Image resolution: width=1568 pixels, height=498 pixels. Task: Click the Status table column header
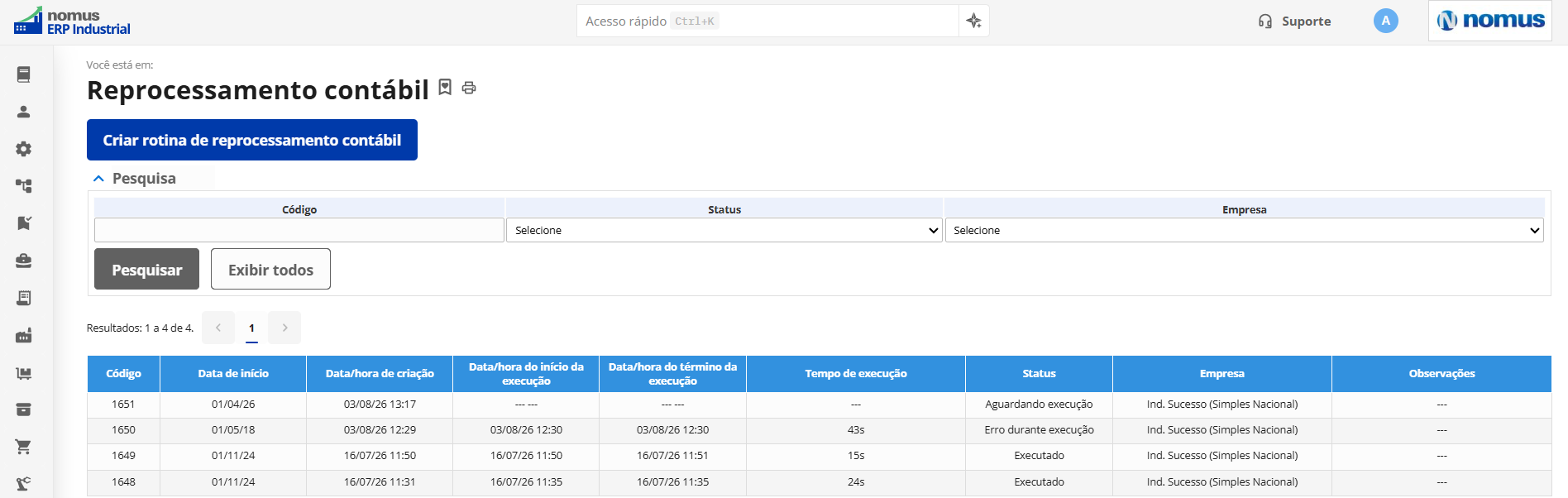[x=1039, y=373]
